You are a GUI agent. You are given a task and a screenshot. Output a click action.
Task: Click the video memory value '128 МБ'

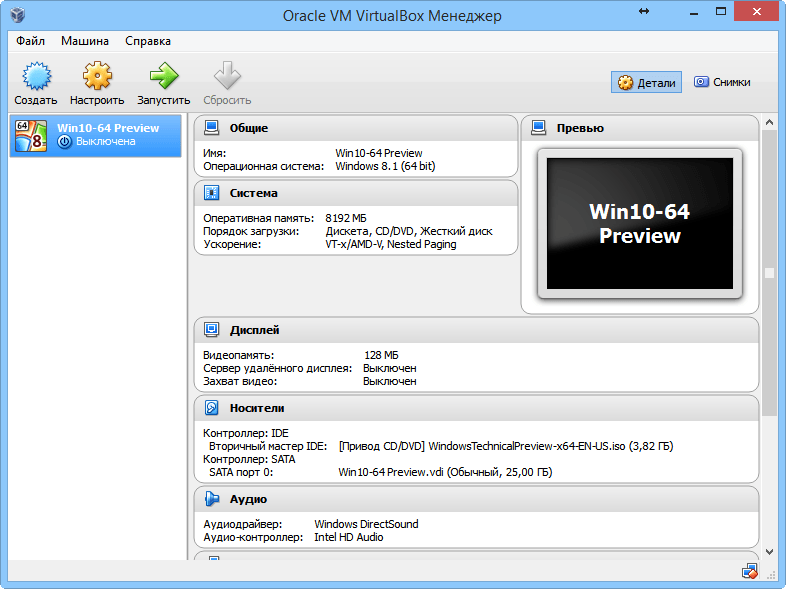click(x=381, y=355)
